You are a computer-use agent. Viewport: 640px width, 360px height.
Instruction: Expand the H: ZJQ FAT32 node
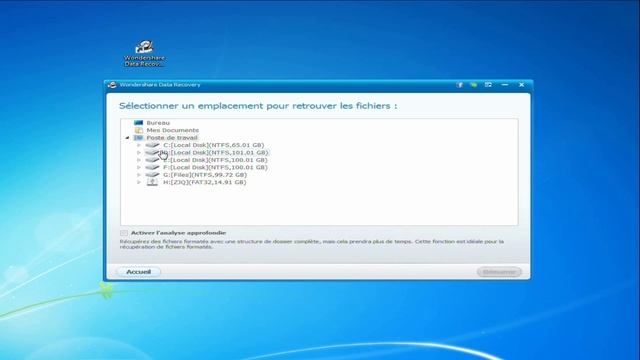pyautogui.click(x=139, y=182)
